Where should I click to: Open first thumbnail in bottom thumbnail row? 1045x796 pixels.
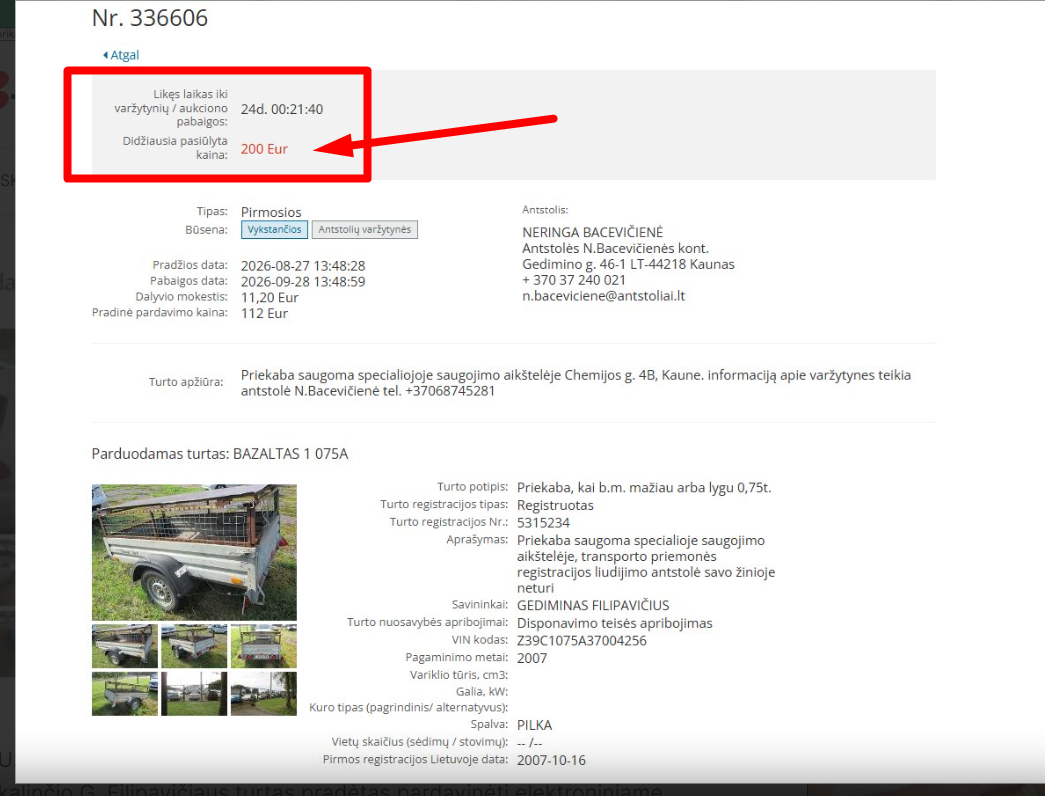[125, 694]
